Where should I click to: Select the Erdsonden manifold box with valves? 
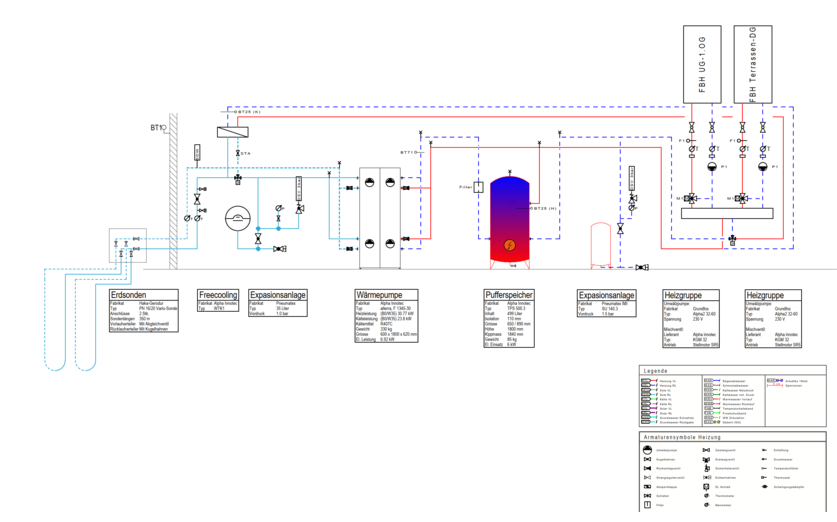point(128,246)
